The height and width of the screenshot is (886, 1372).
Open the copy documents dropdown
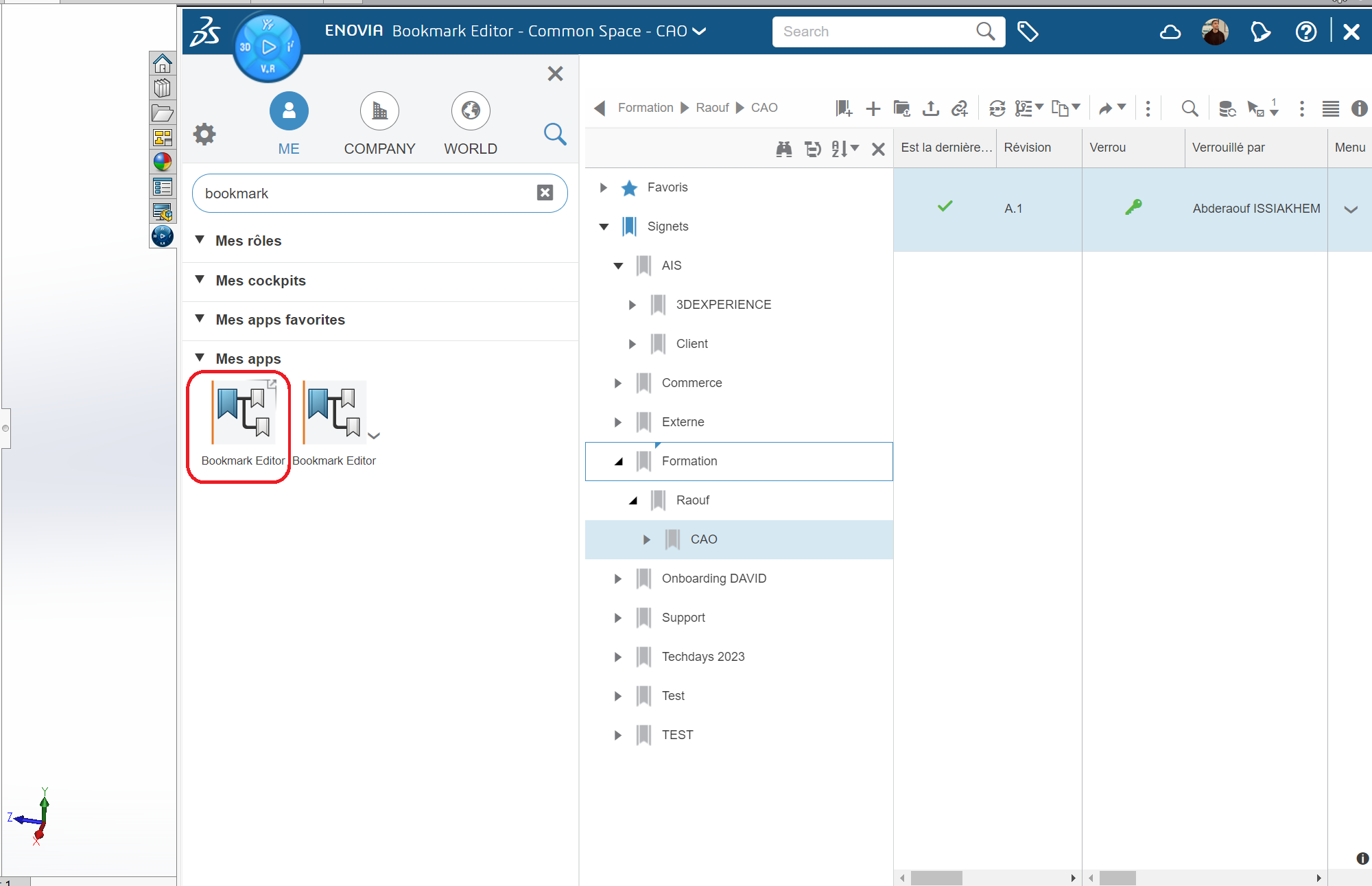[x=1065, y=108]
